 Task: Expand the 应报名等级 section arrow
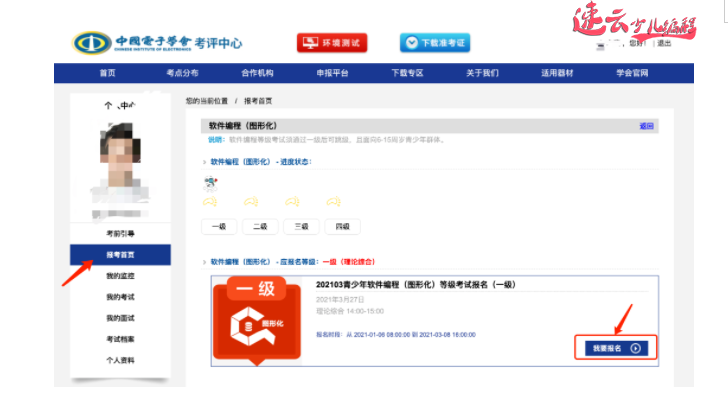click(204, 262)
